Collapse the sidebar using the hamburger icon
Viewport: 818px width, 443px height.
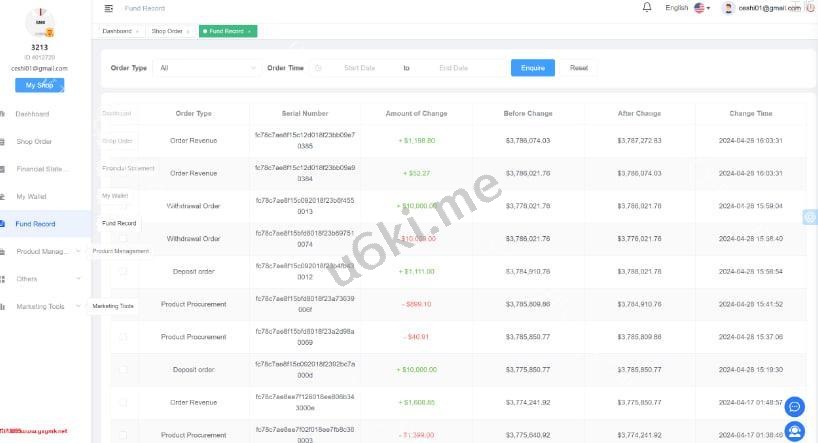(108, 8)
